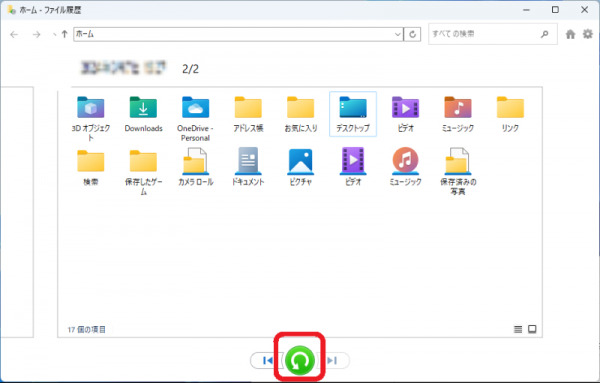The height and width of the screenshot is (383, 600).
Task: Click the back navigation arrow
Action: (14, 35)
